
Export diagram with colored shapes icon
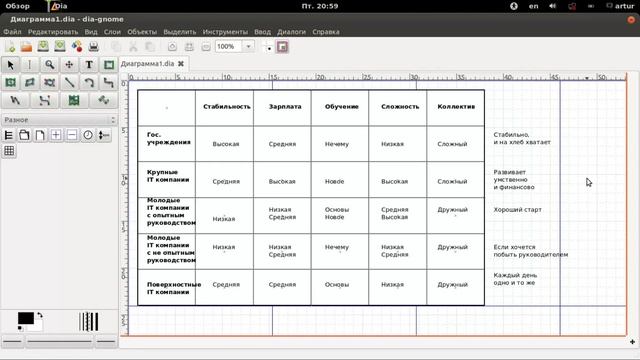(77, 47)
